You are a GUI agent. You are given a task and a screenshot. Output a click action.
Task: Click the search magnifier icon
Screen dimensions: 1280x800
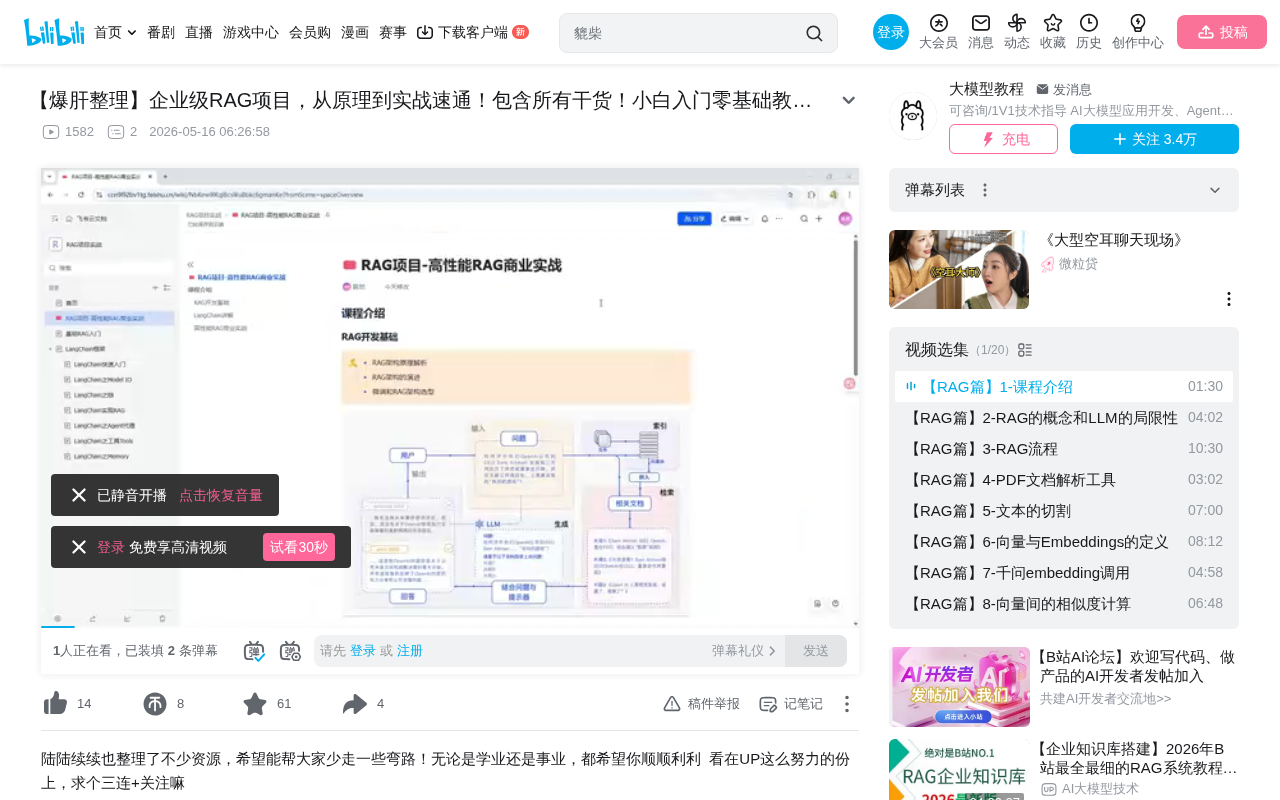814,33
